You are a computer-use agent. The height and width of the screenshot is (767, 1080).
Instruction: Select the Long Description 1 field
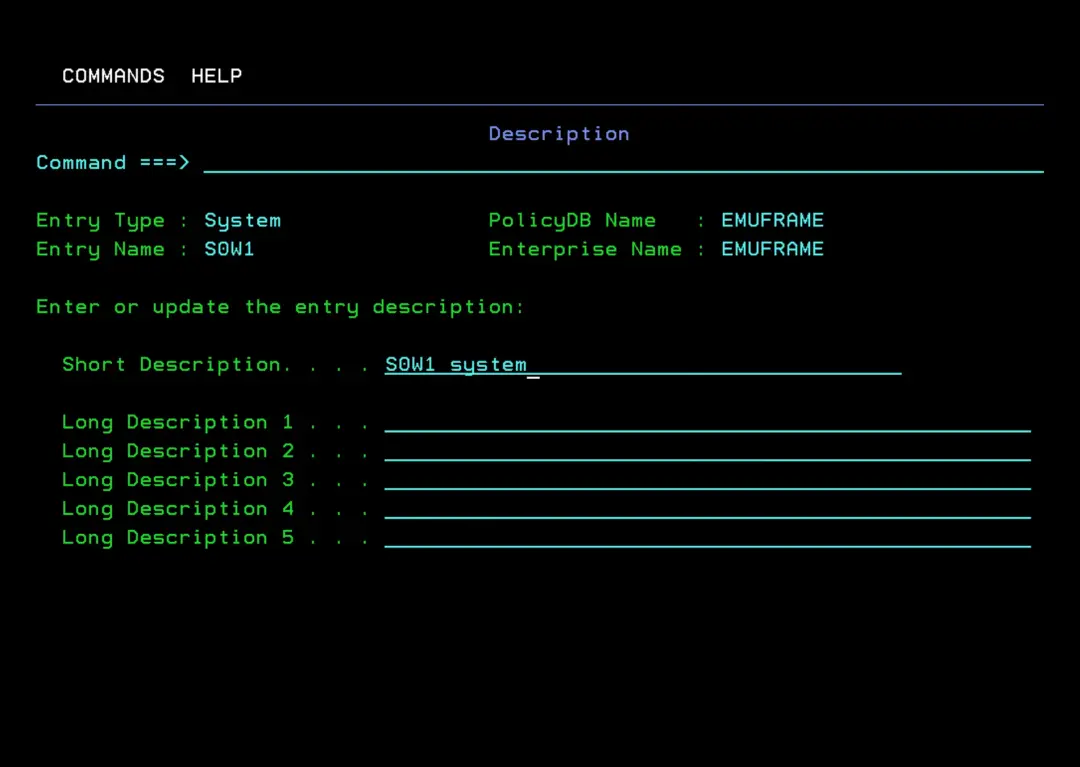(707, 422)
